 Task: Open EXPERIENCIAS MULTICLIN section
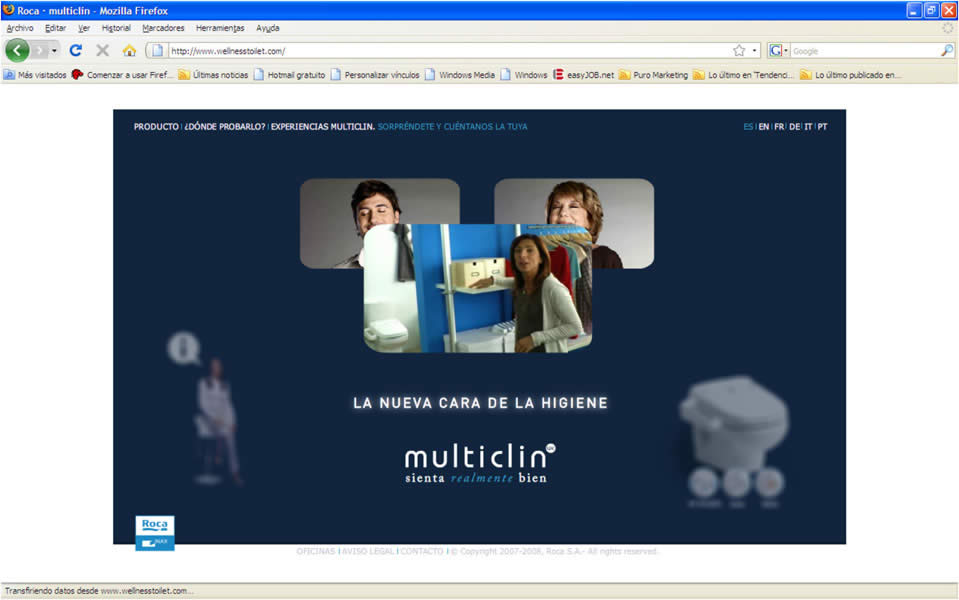322,127
